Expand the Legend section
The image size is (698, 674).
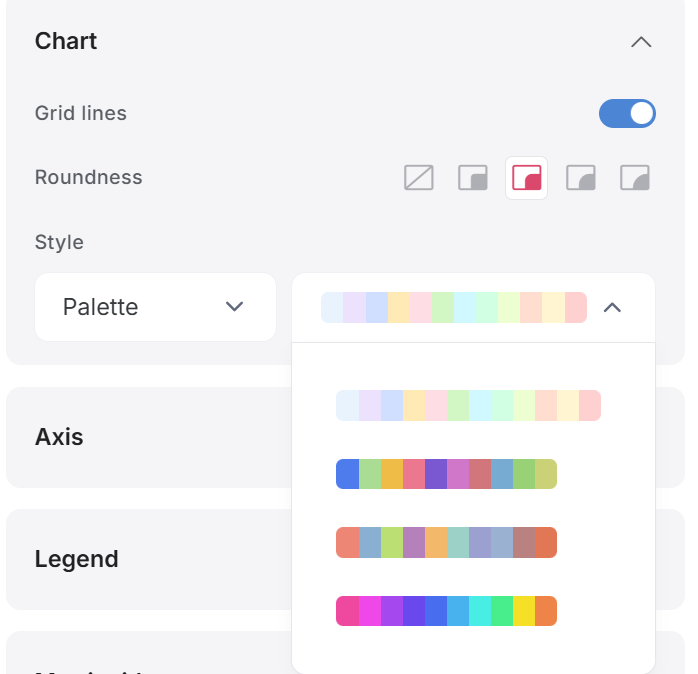(77, 559)
